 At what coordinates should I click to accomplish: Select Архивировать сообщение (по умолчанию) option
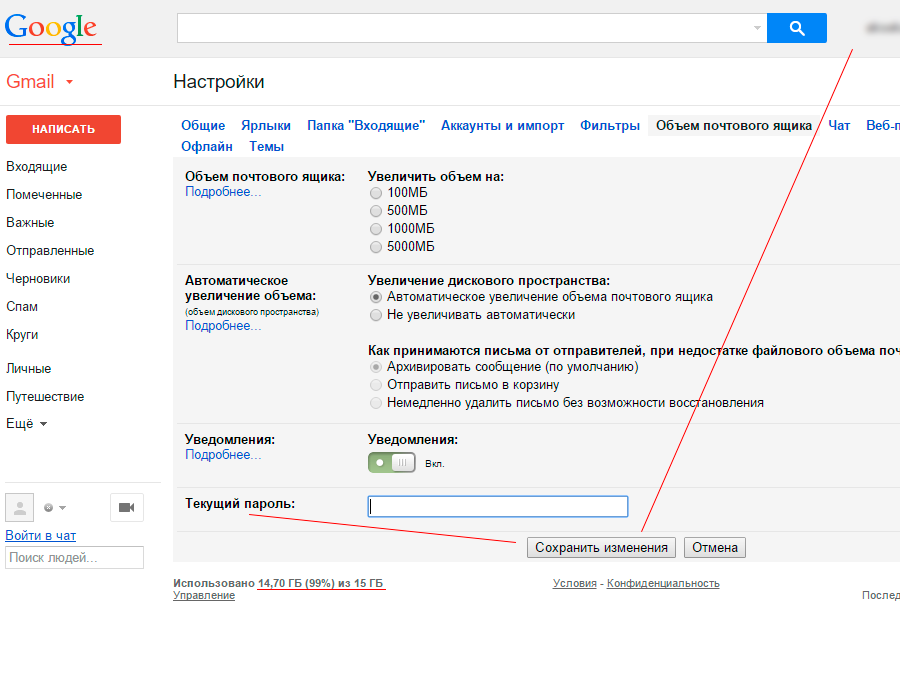click(376, 367)
